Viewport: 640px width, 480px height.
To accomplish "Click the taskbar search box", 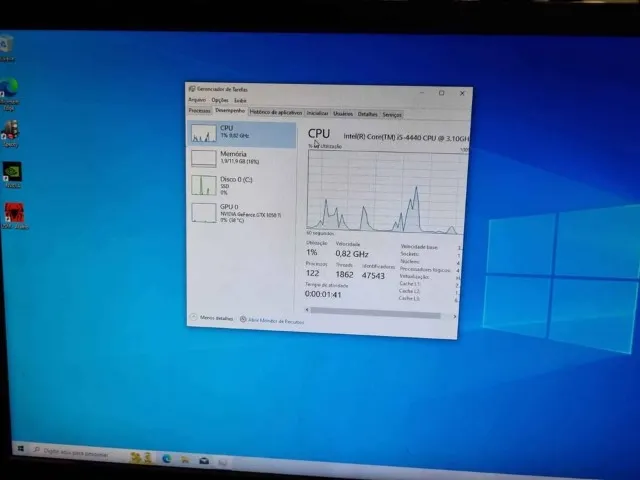I will point(78,452).
